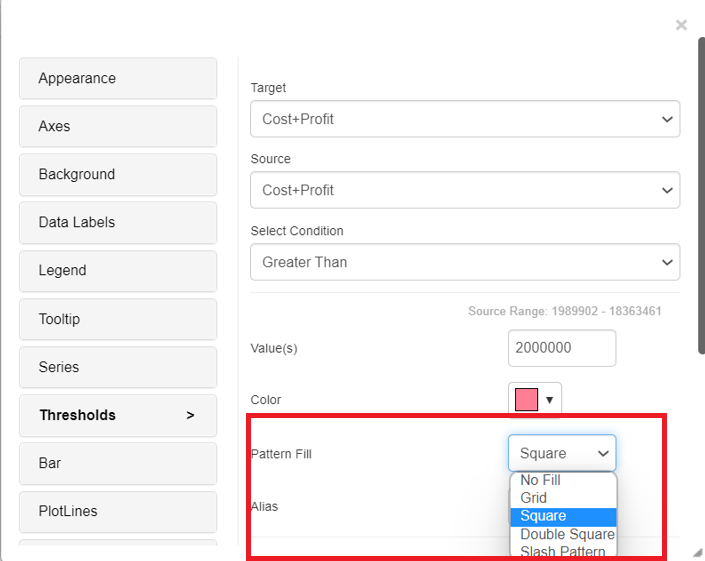Close the settings dialog with X
The image size is (705, 561).
[x=681, y=25]
